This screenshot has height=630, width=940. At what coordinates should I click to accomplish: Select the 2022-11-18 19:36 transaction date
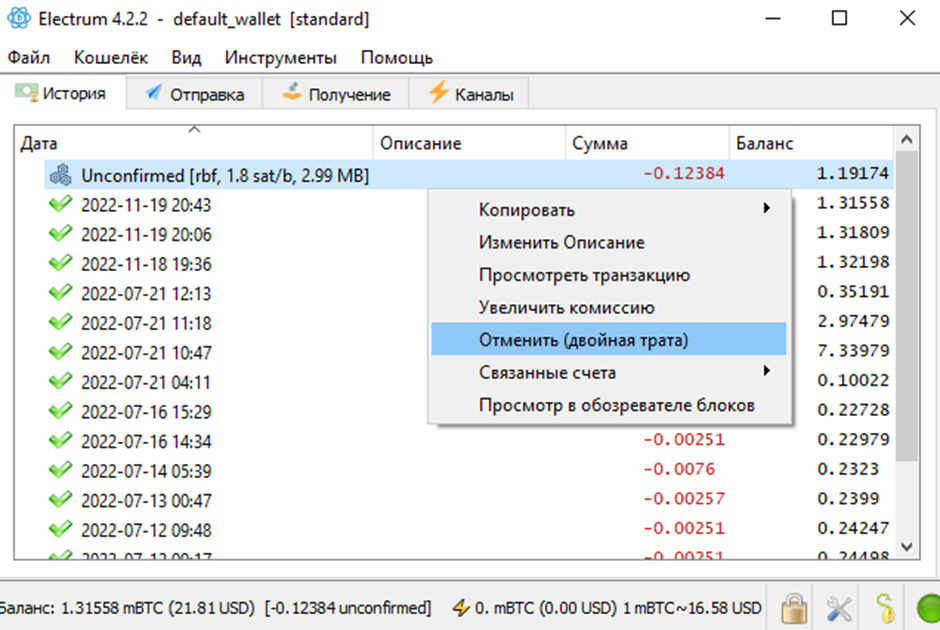(x=146, y=264)
